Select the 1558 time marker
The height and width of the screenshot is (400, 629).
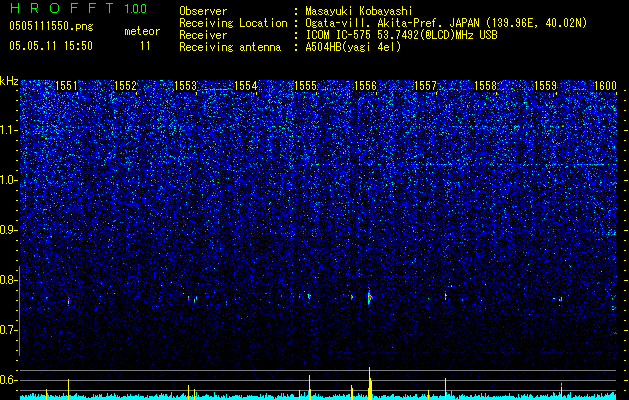[485, 86]
